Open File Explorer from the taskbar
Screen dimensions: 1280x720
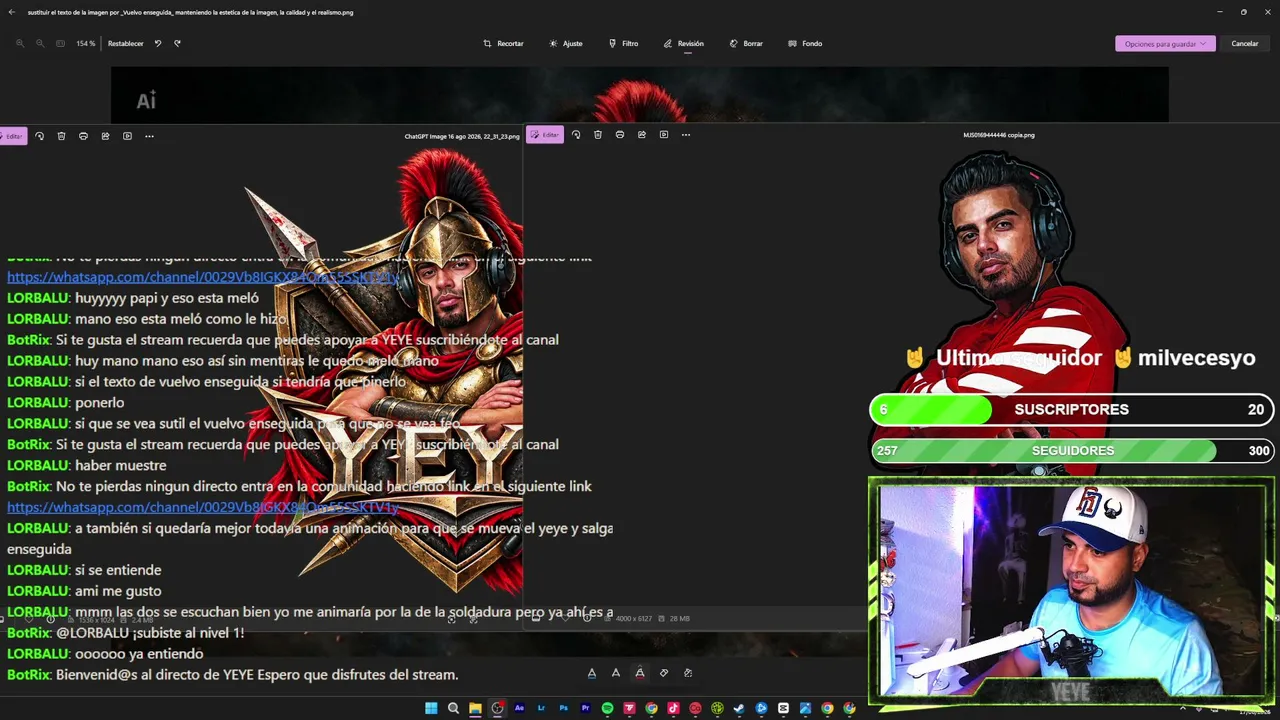(x=475, y=709)
